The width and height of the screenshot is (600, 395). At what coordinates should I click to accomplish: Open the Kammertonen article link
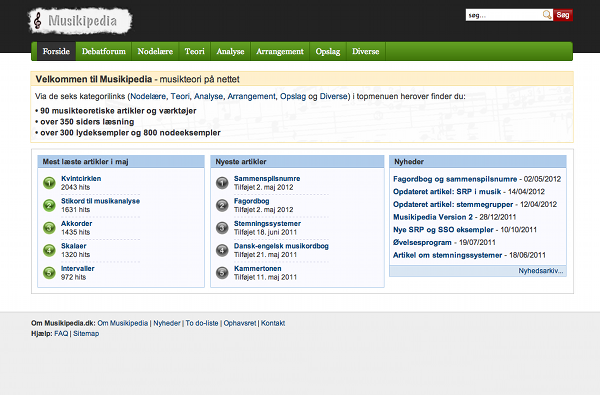click(258, 268)
